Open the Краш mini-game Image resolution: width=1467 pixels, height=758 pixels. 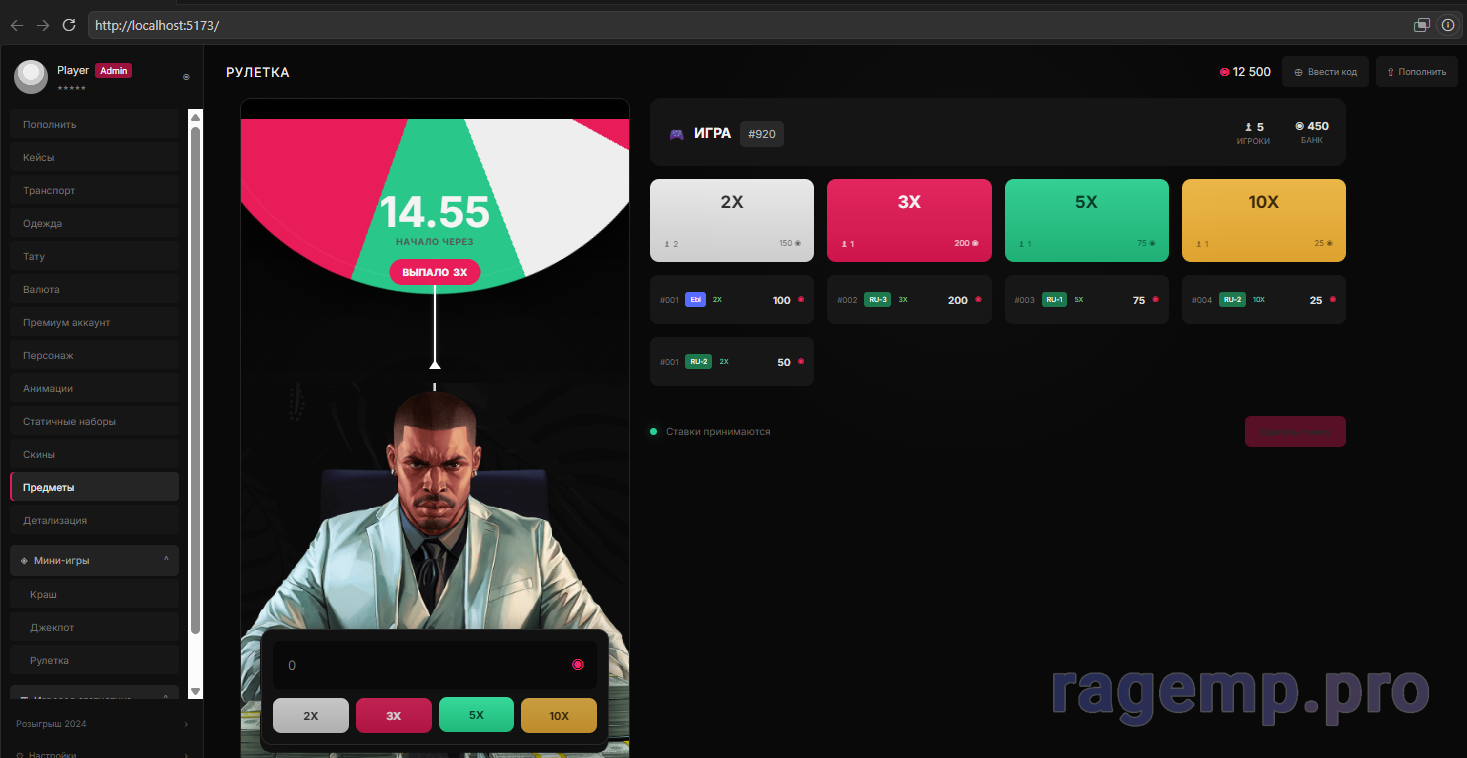click(x=94, y=595)
